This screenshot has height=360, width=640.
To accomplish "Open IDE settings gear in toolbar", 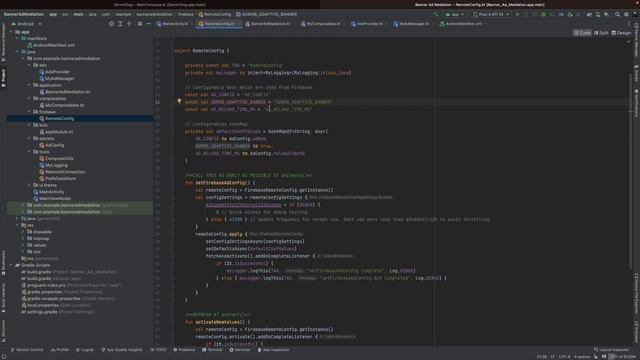I will point(626,14).
